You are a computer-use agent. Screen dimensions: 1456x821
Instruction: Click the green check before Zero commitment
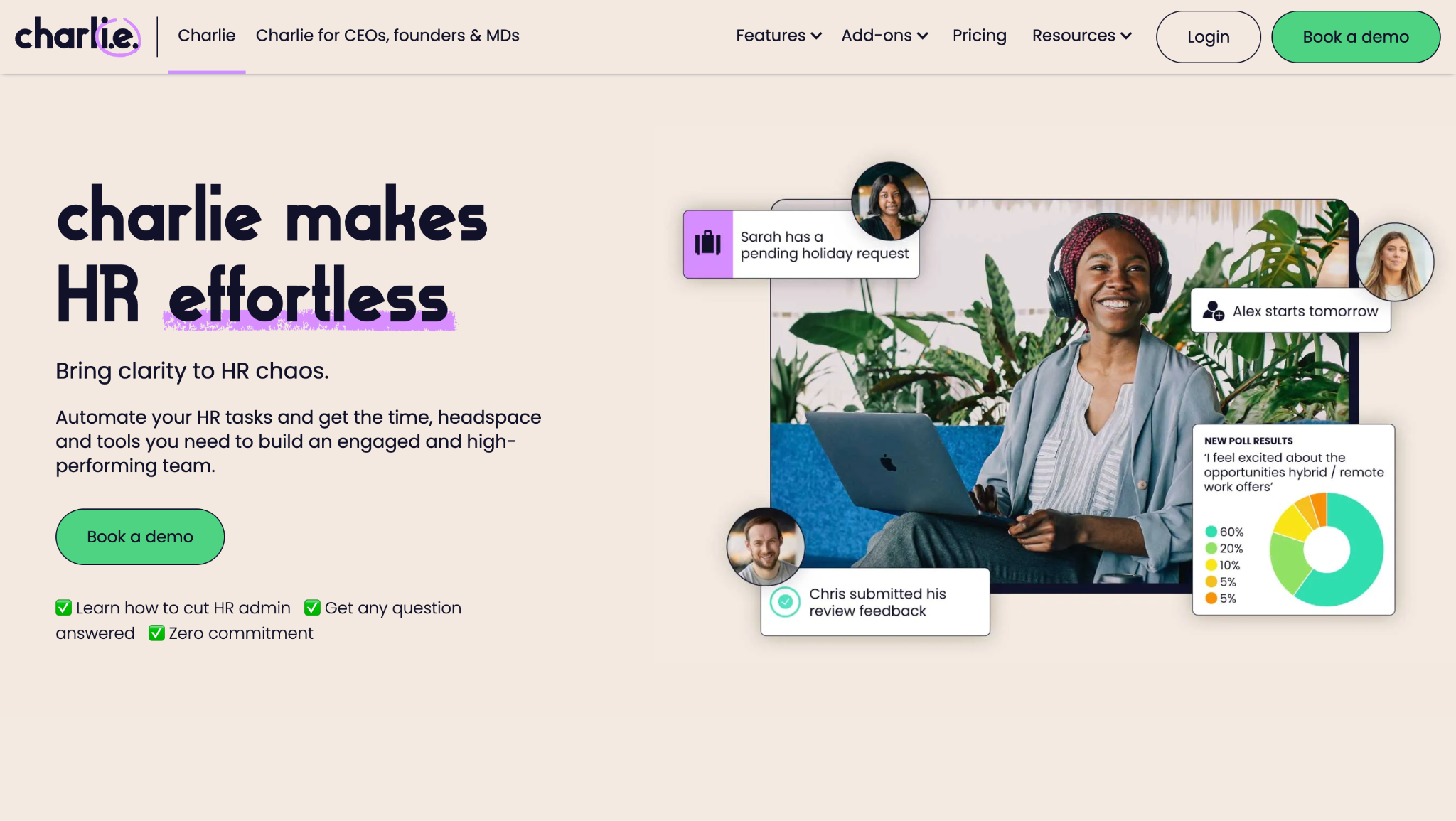(x=156, y=633)
